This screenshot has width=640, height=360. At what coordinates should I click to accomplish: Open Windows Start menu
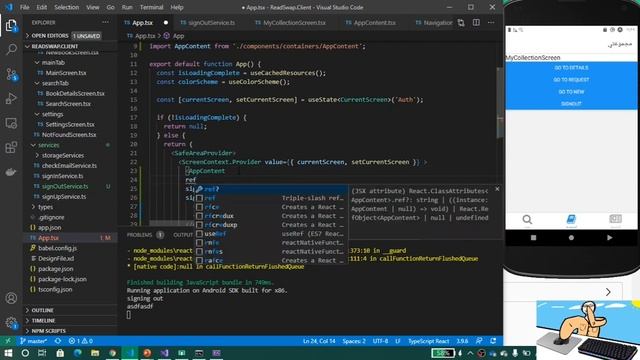(x=8, y=353)
